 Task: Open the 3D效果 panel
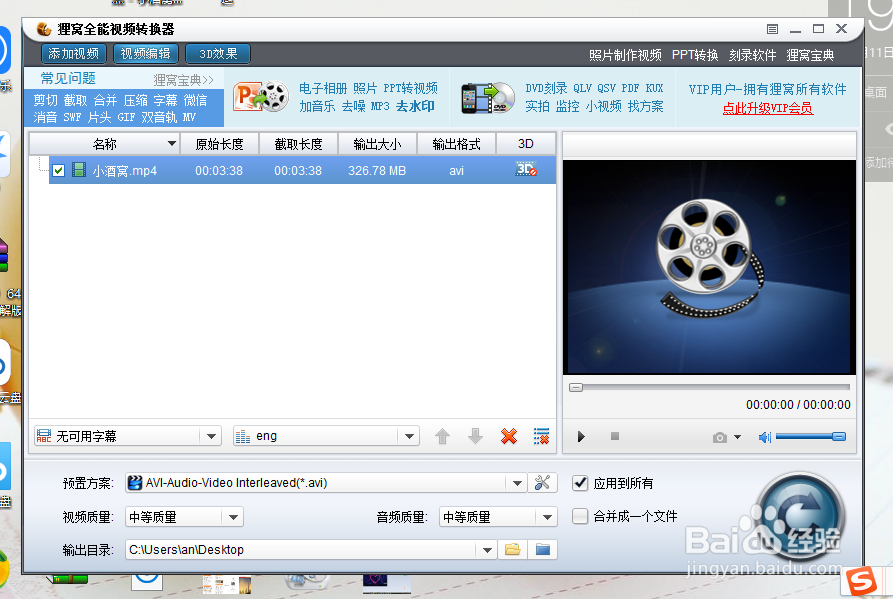(218, 54)
